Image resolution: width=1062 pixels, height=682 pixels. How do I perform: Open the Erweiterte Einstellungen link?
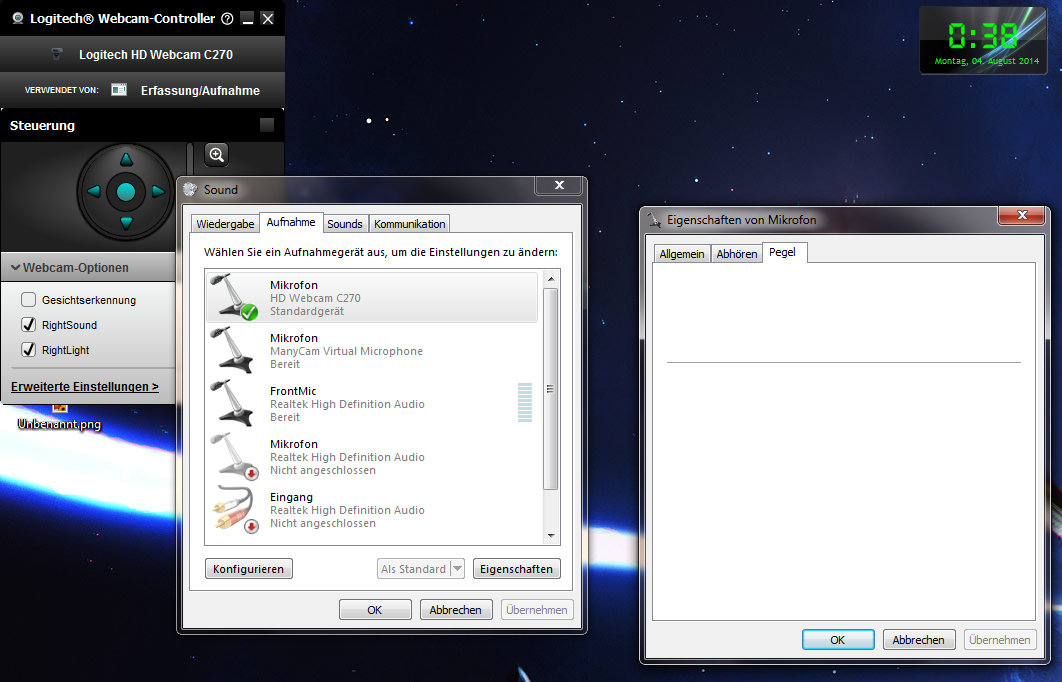(x=85, y=387)
